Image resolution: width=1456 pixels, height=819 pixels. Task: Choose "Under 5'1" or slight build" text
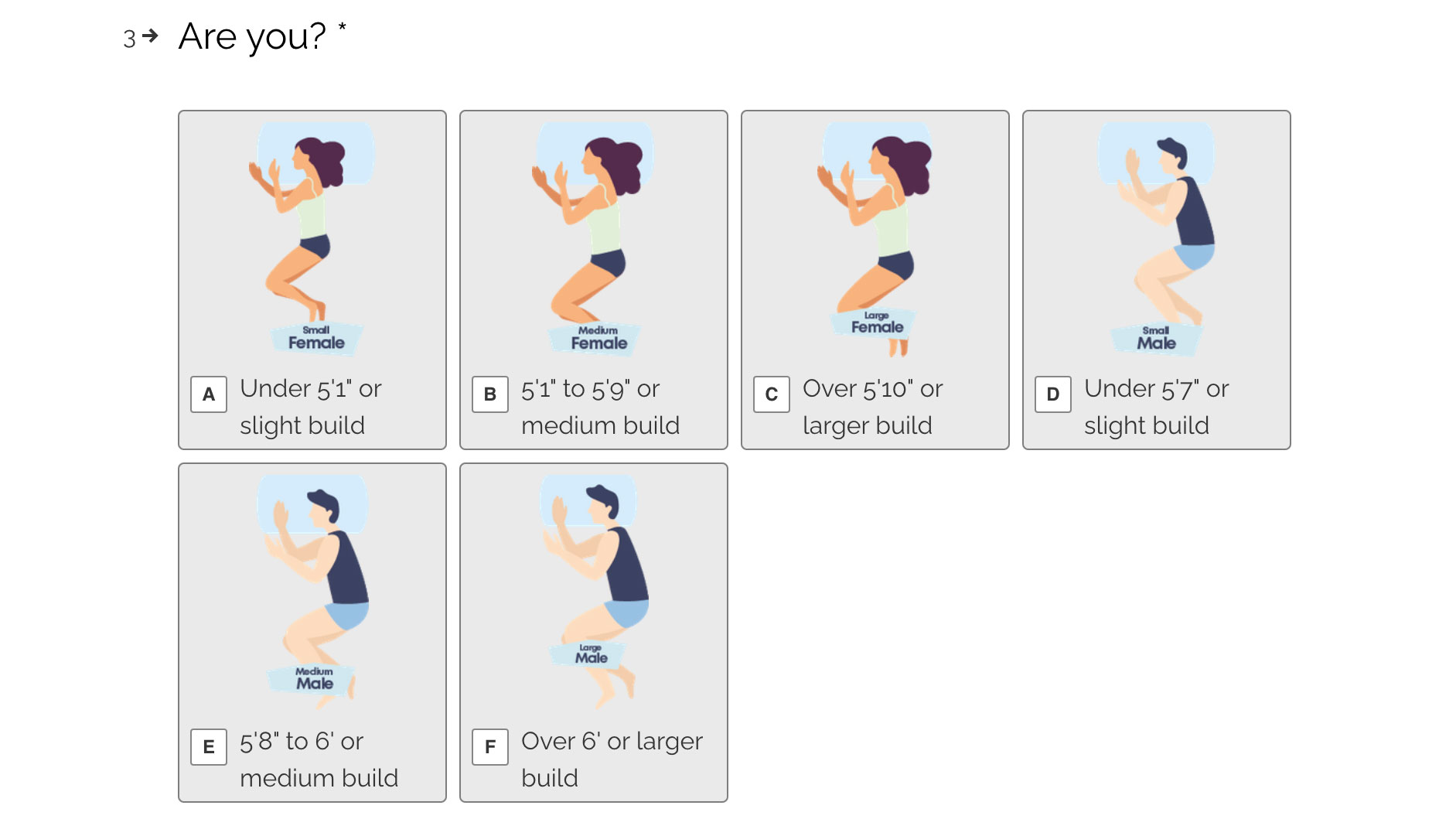pos(310,407)
